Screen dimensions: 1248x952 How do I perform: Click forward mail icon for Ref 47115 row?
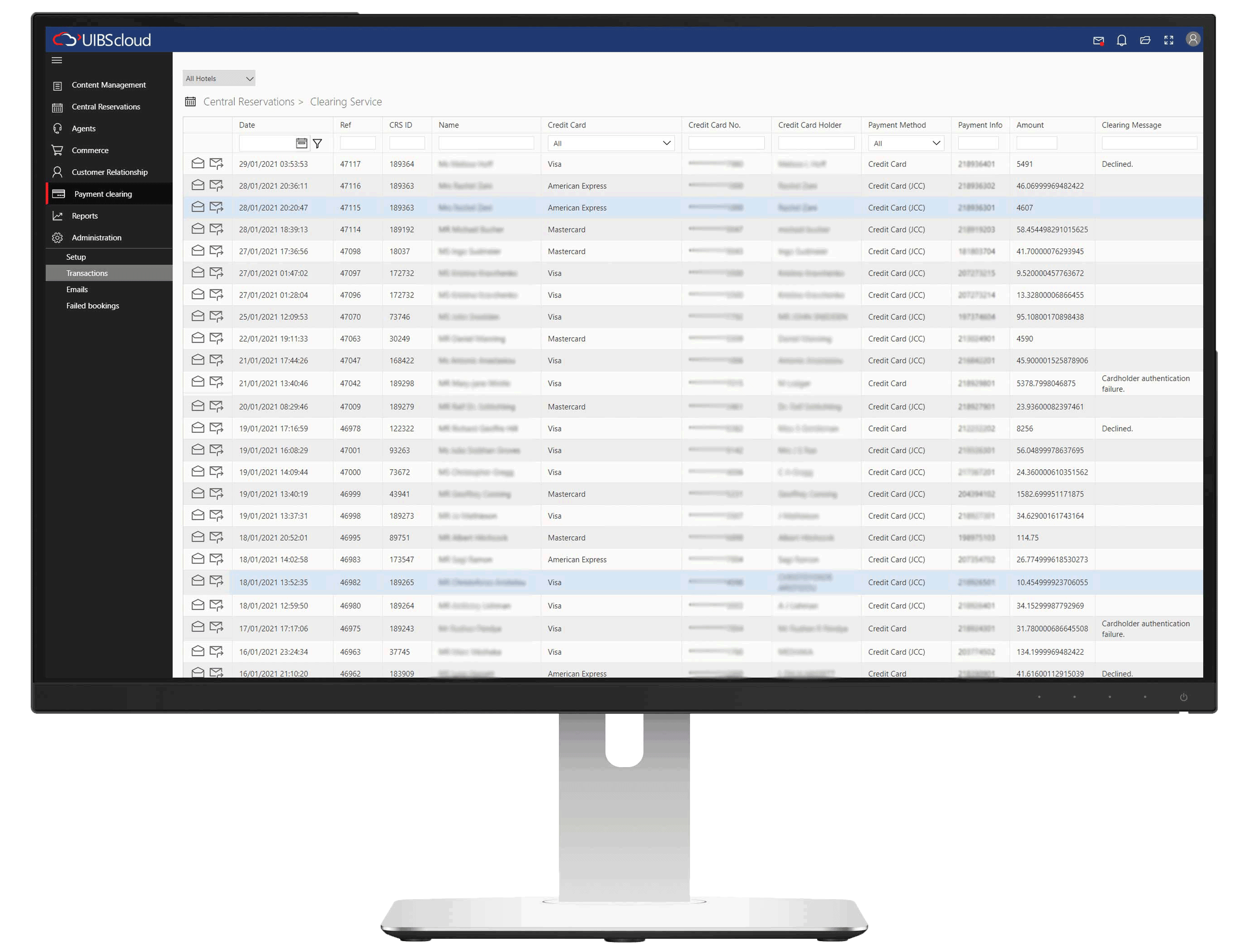click(x=216, y=207)
